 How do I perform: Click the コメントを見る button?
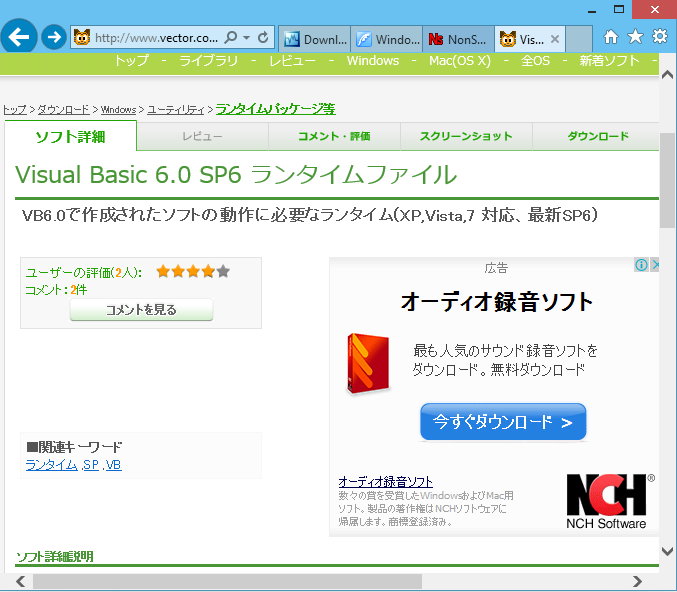(141, 310)
